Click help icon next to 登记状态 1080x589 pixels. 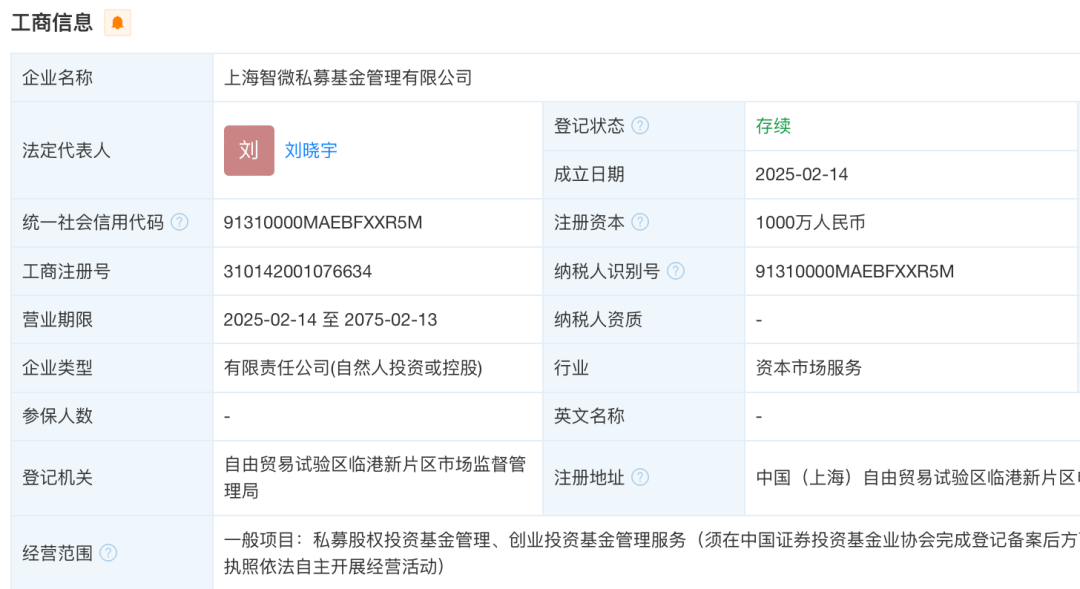pyautogui.click(x=640, y=125)
